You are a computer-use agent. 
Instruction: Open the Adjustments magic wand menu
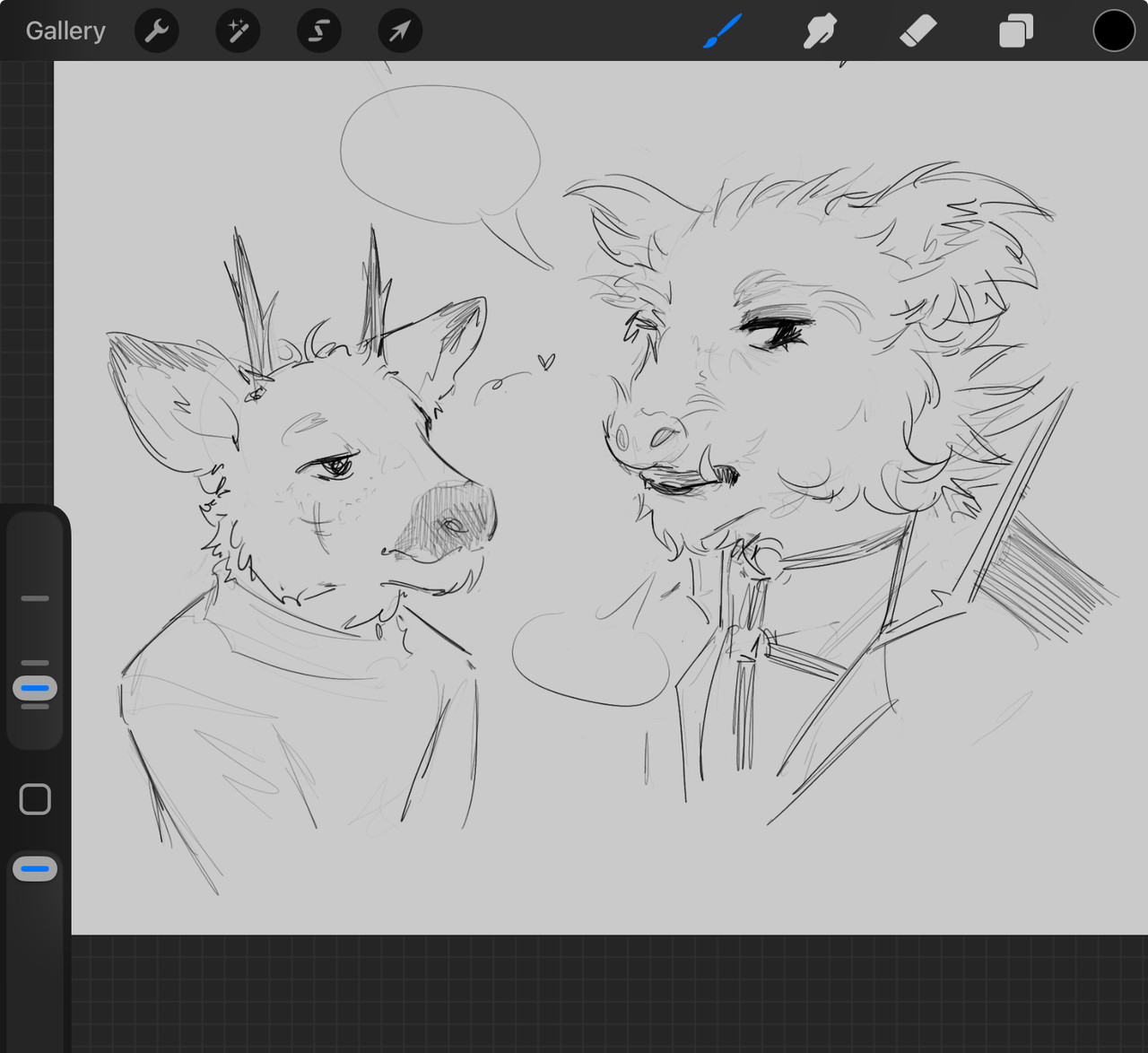coord(238,31)
